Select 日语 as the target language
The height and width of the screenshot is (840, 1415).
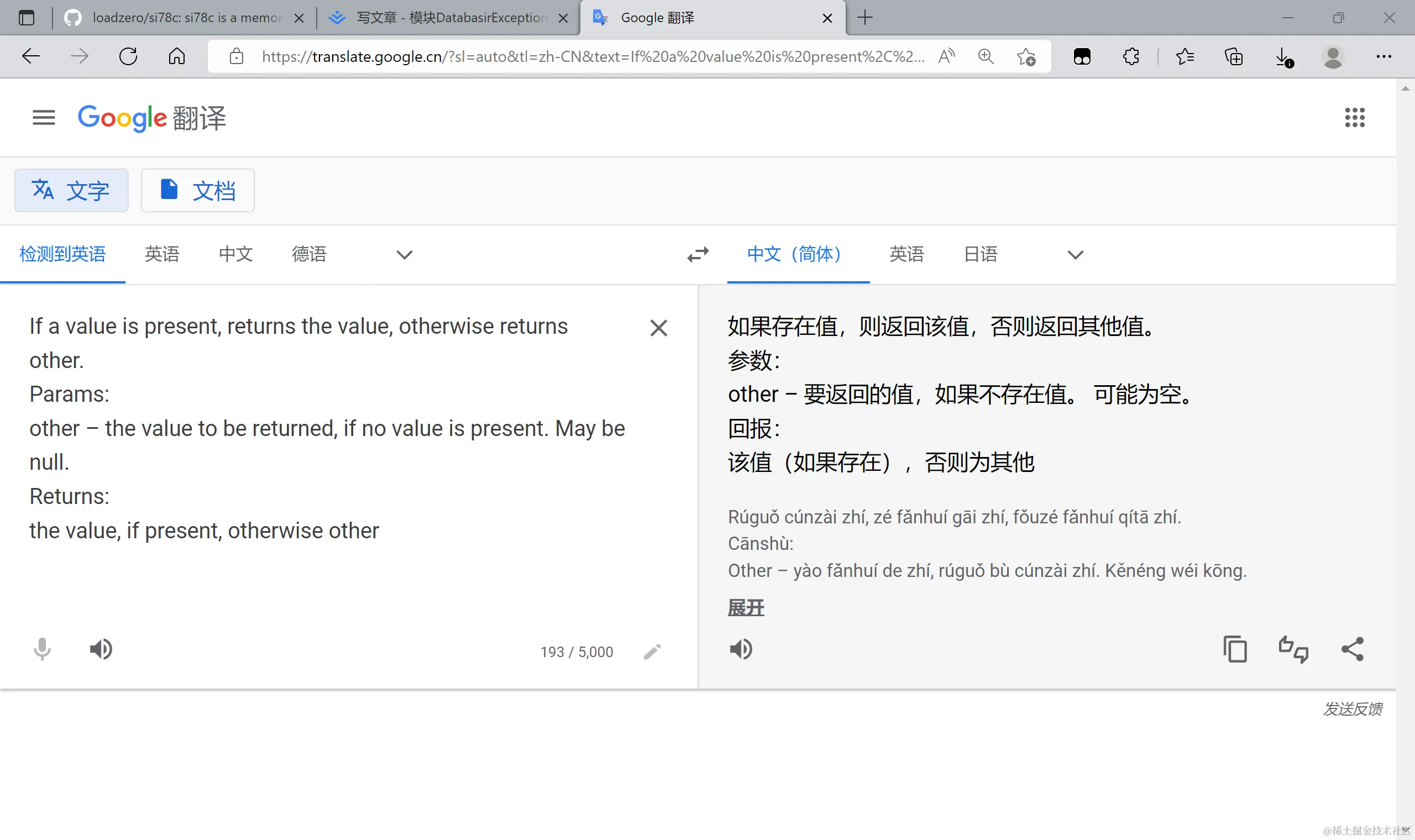coord(981,254)
